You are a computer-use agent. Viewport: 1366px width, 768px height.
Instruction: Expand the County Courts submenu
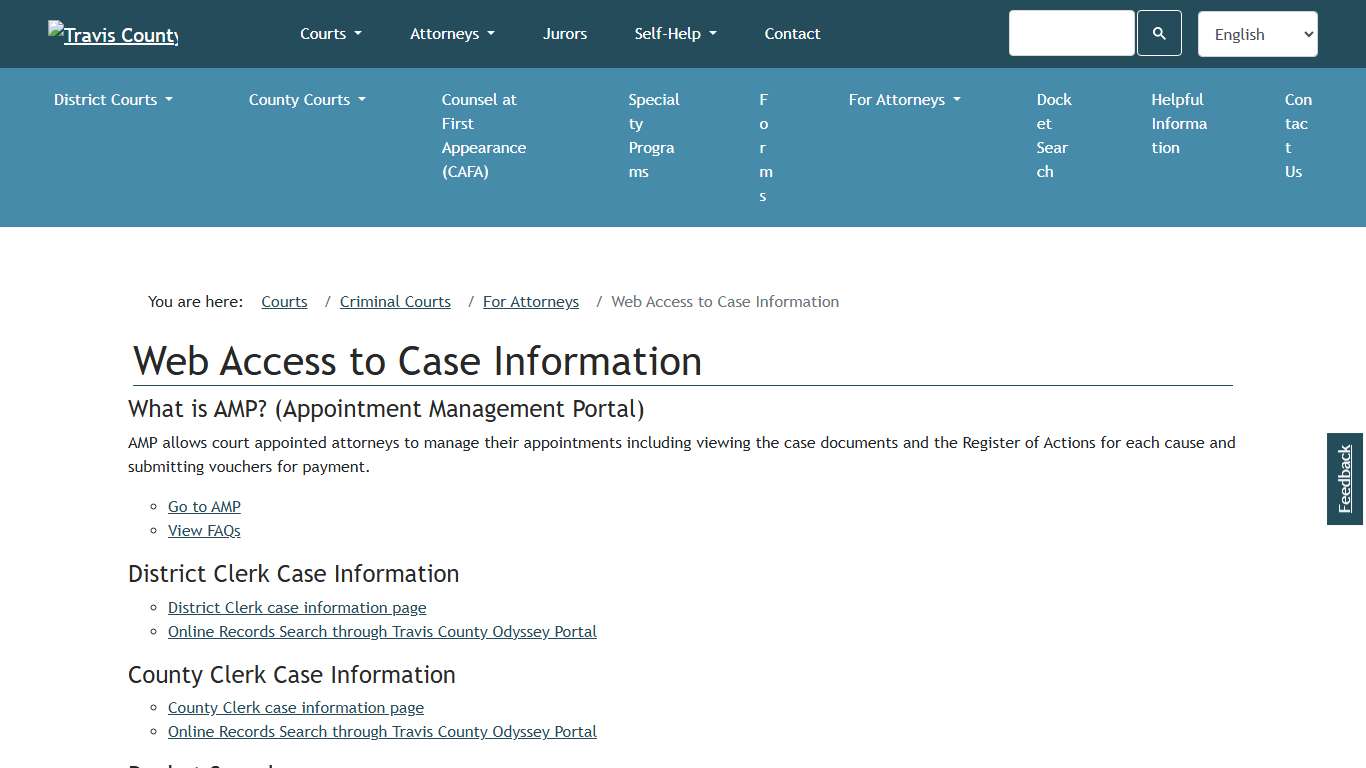306,99
